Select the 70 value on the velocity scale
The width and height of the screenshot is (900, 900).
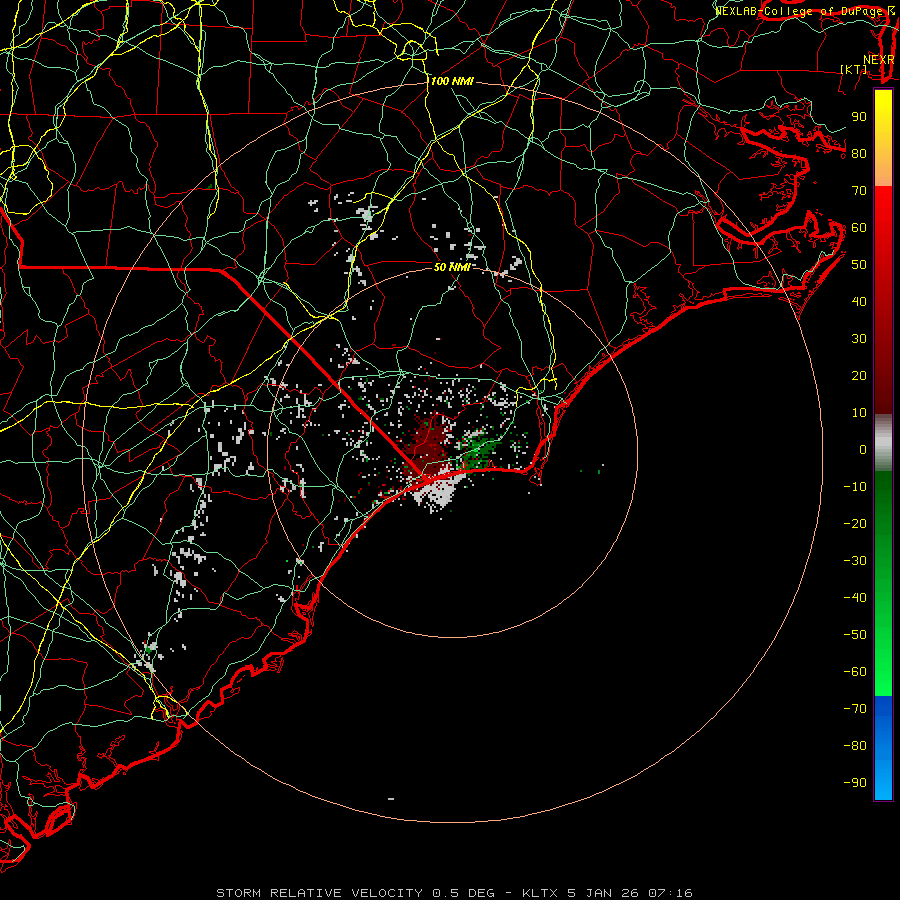point(859,191)
